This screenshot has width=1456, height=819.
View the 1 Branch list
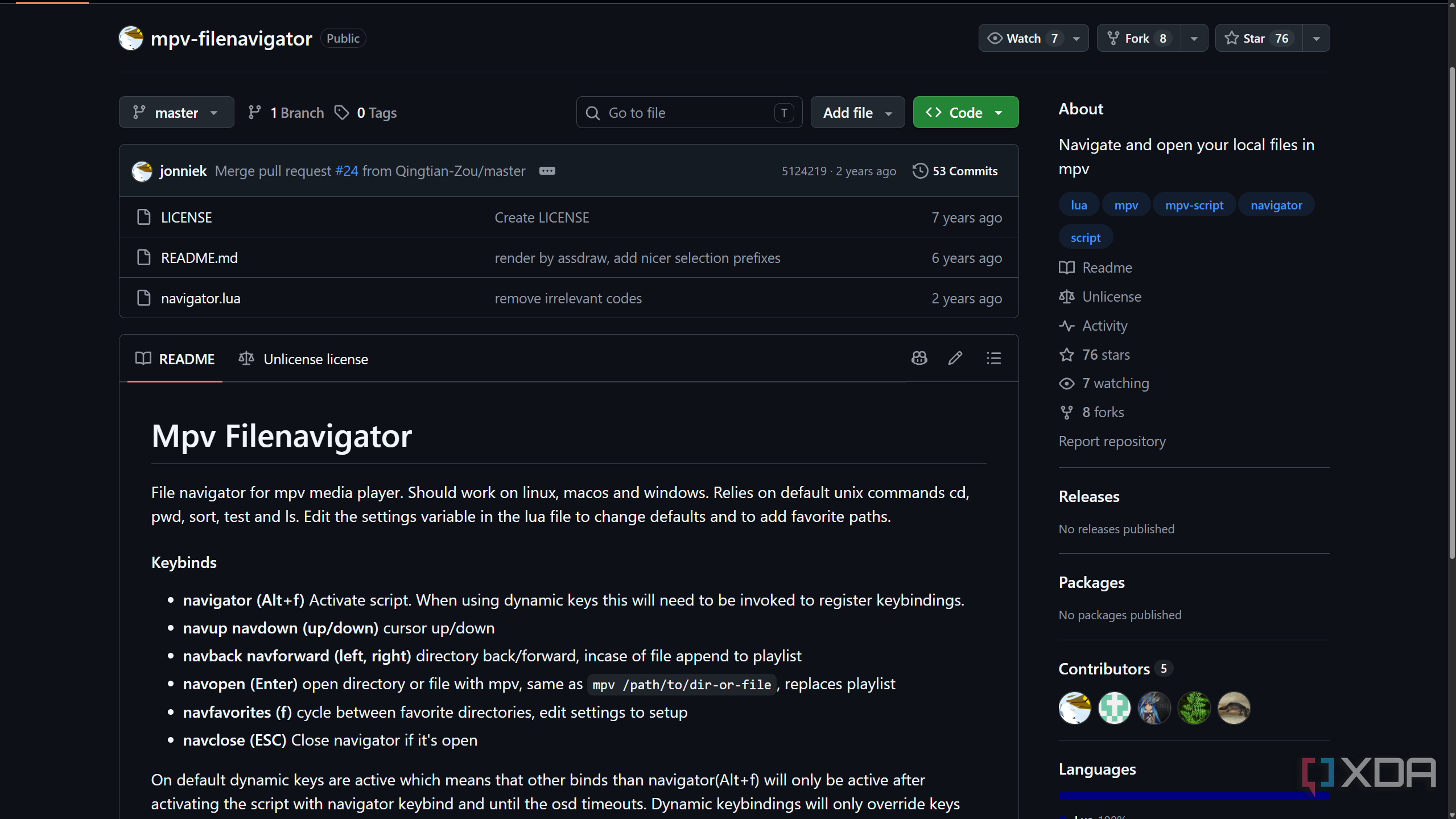coord(286,113)
